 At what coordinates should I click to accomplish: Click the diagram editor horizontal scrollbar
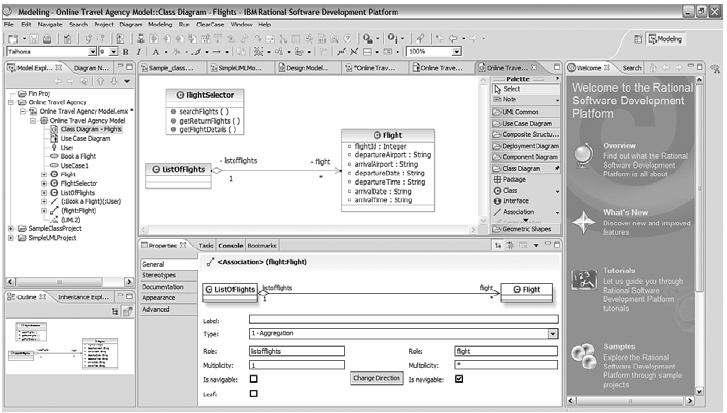tap(309, 229)
